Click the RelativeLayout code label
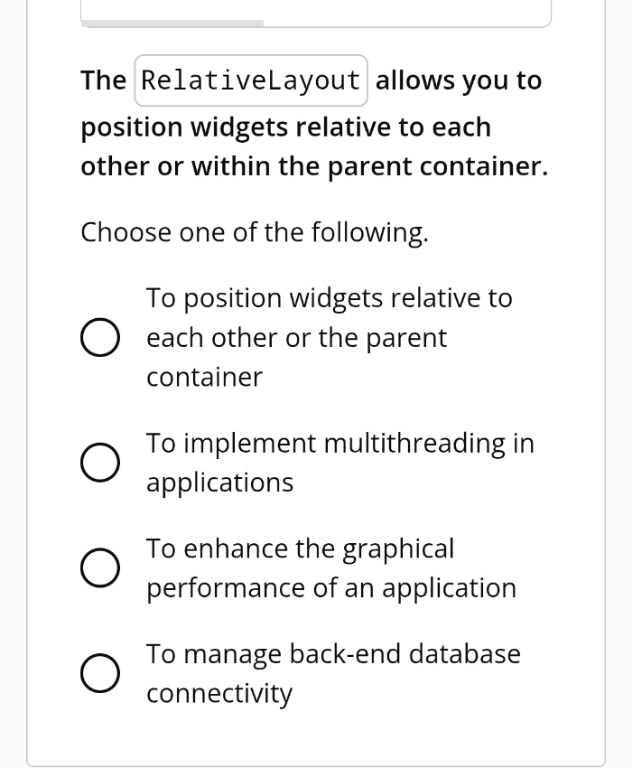The image size is (632, 768). pos(250,81)
